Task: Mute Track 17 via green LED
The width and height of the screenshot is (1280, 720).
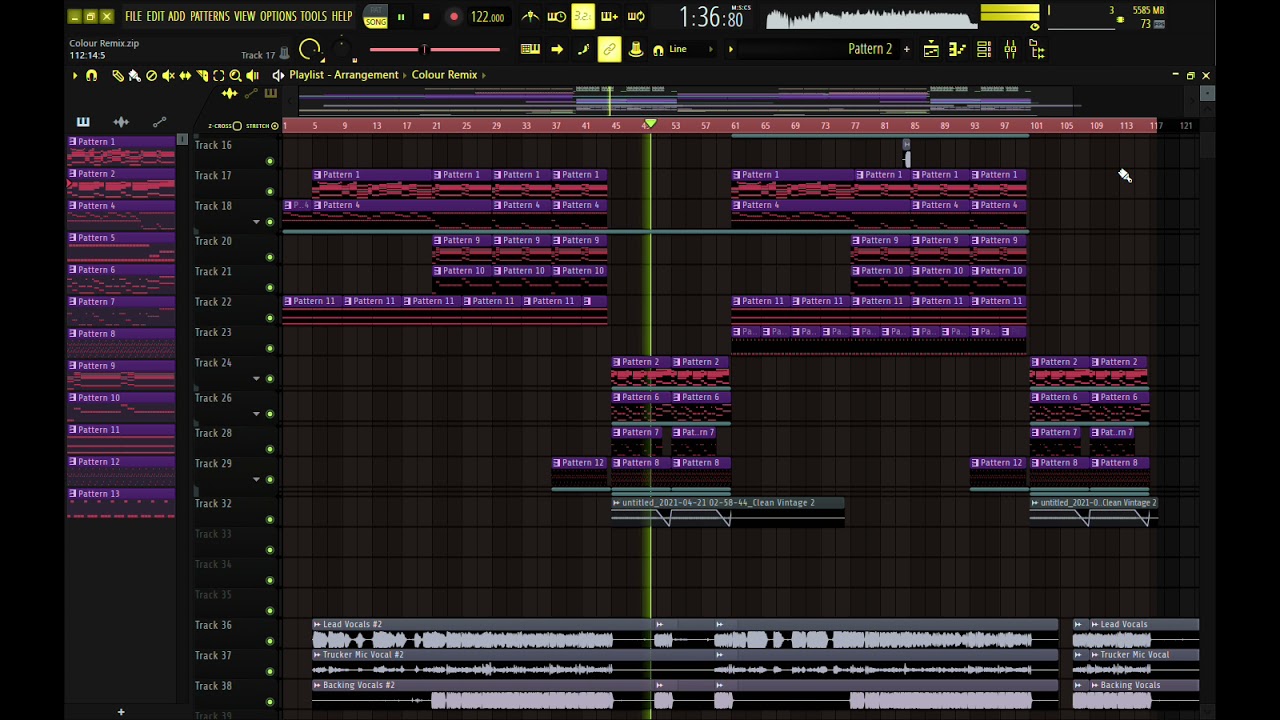Action: (x=270, y=191)
